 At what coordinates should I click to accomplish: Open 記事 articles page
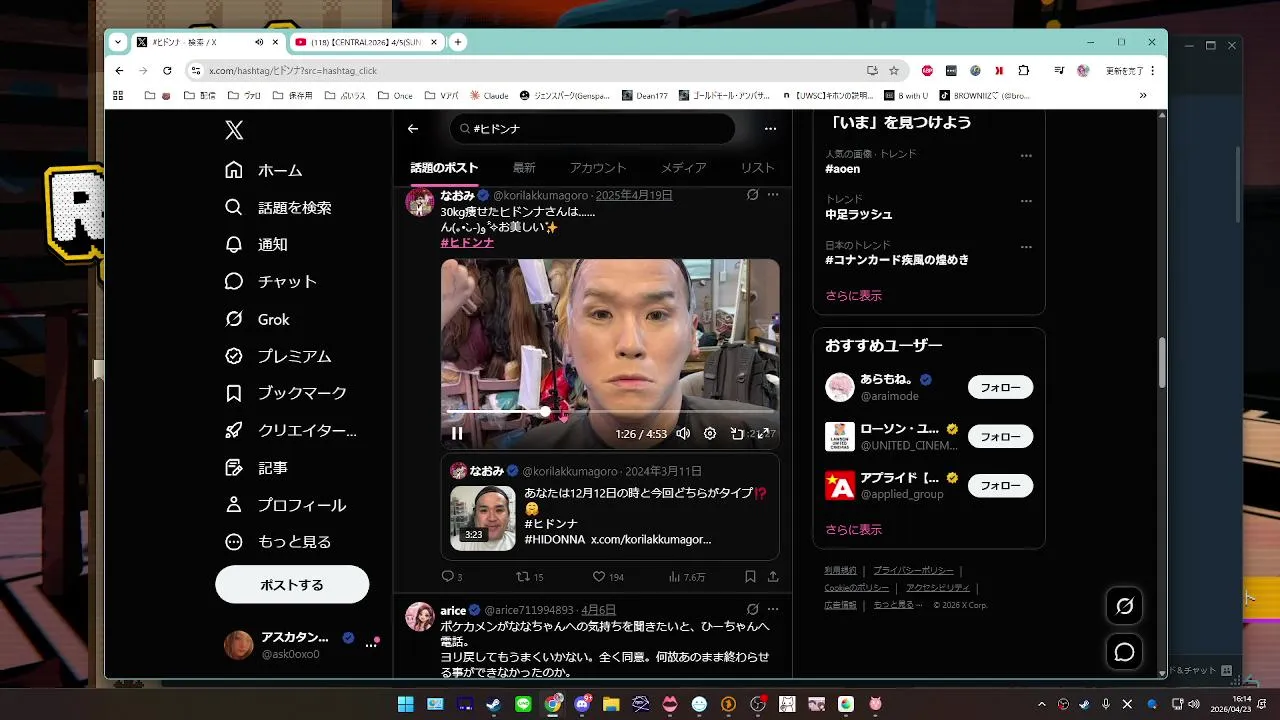pyautogui.click(x=257, y=468)
